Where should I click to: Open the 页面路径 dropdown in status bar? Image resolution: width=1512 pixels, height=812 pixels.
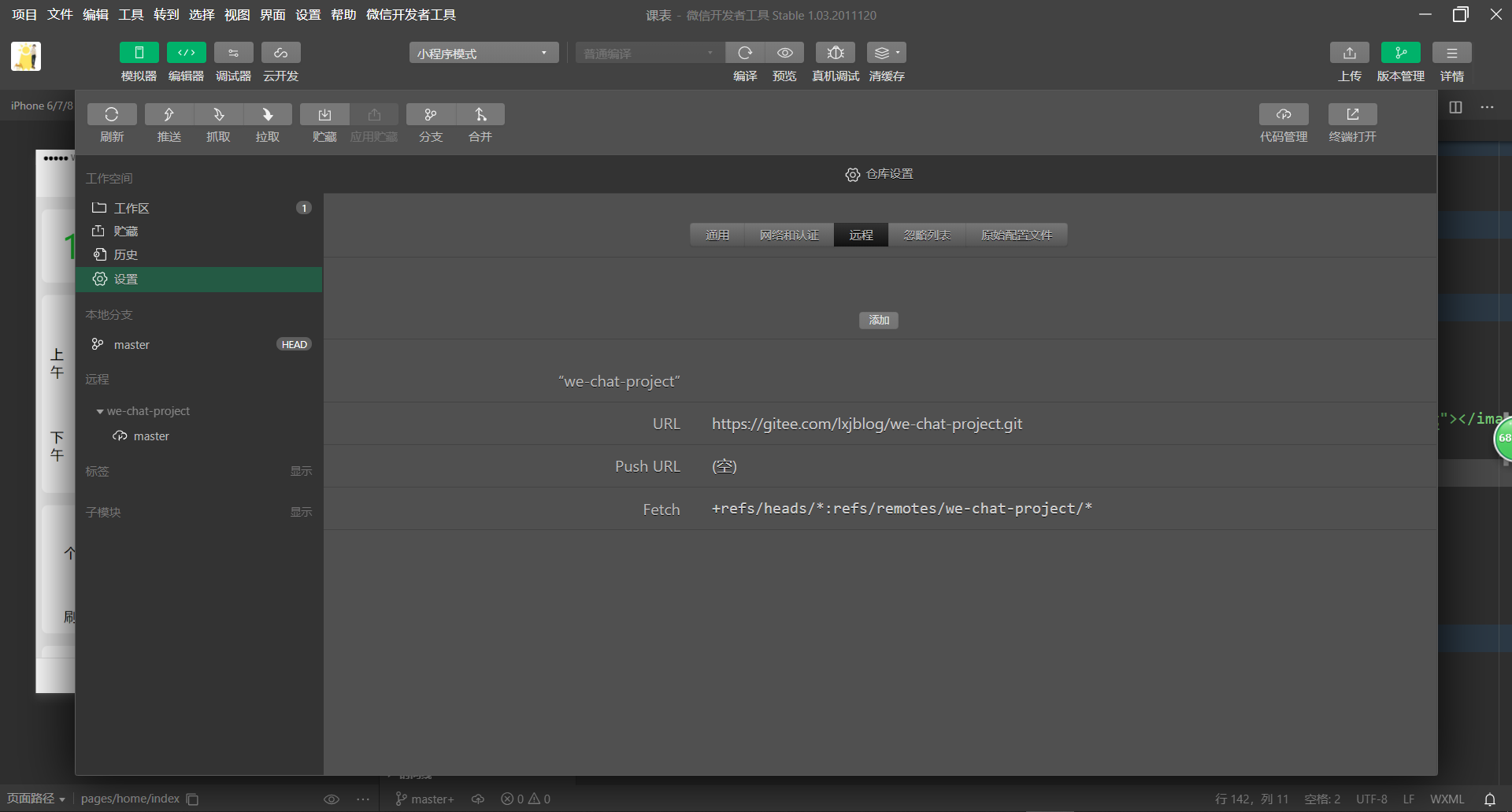(x=36, y=799)
